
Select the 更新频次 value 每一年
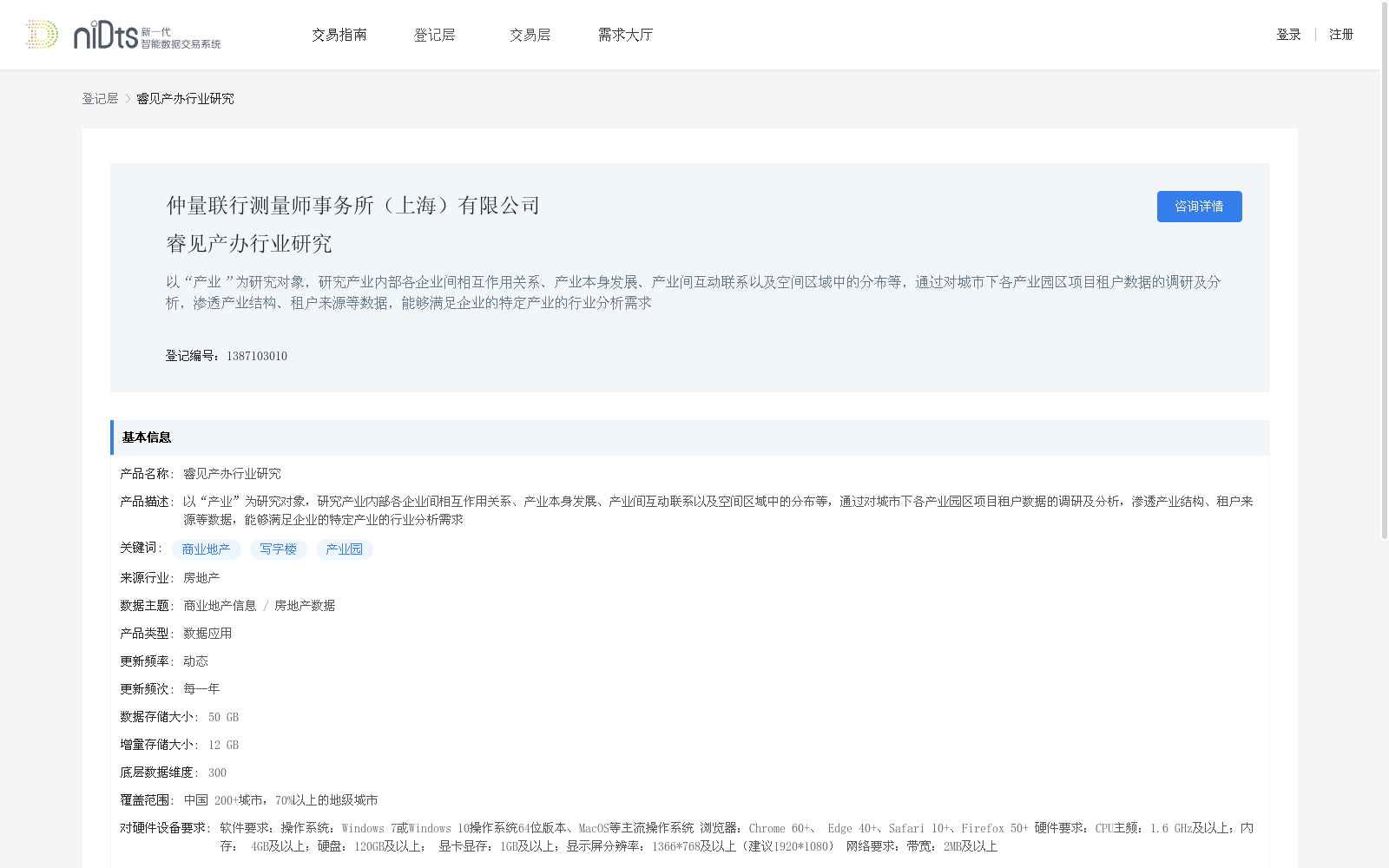point(201,689)
